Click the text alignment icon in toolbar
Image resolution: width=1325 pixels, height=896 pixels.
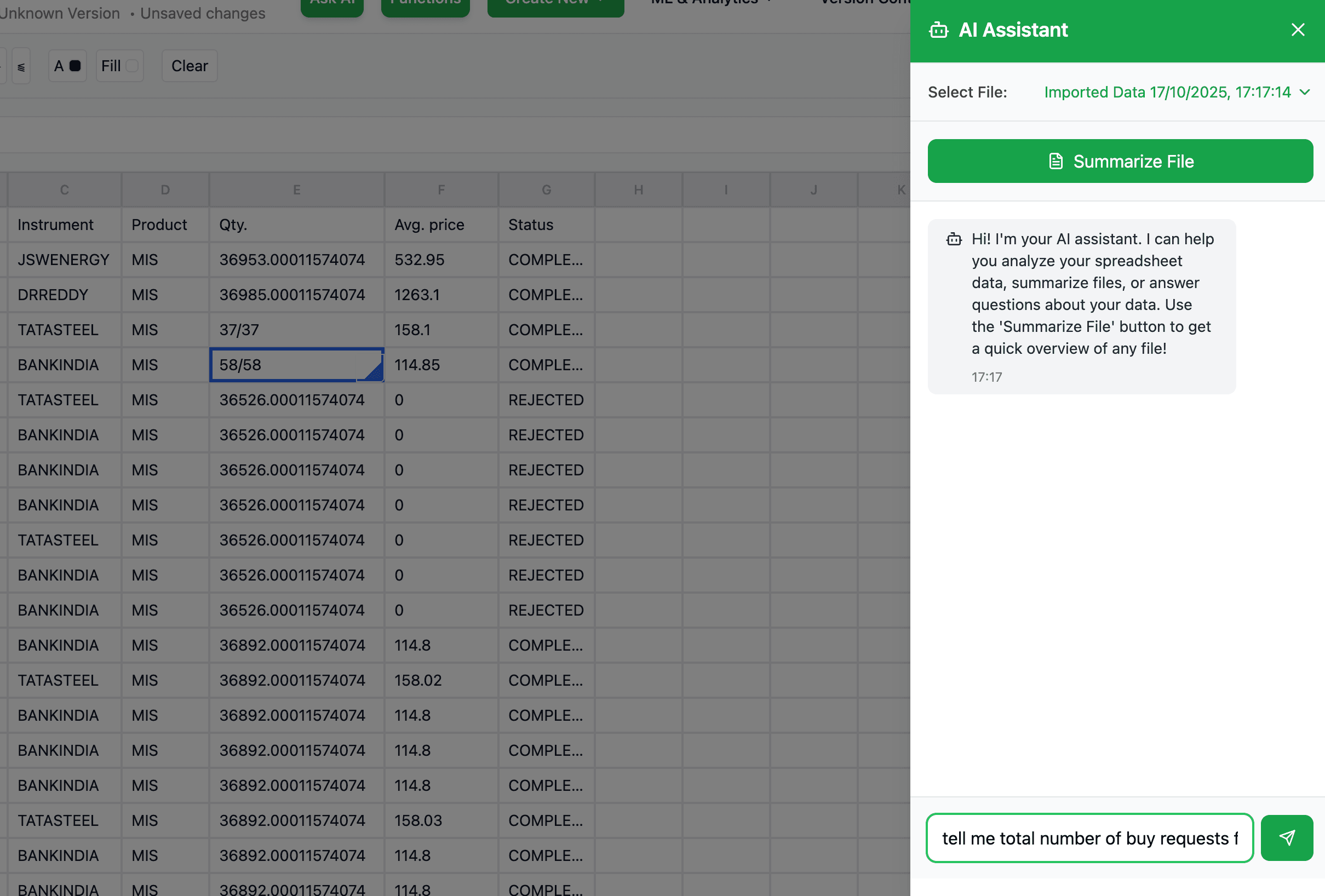point(21,67)
